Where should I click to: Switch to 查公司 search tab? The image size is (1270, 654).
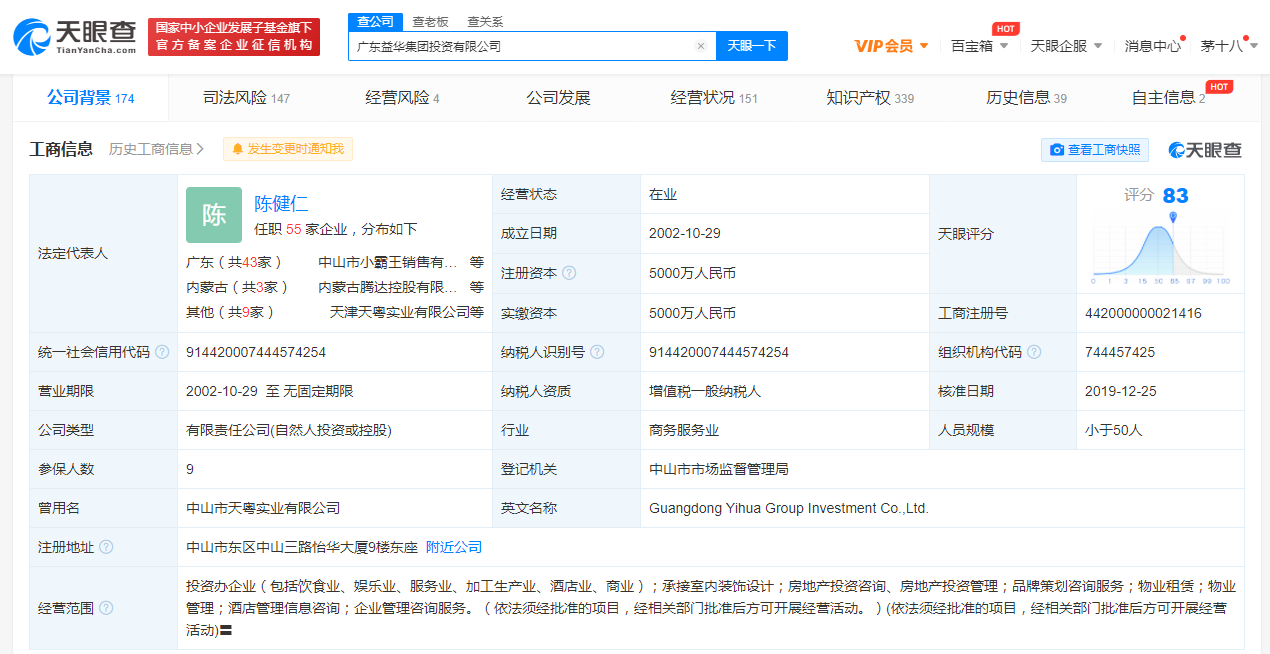coord(376,21)
